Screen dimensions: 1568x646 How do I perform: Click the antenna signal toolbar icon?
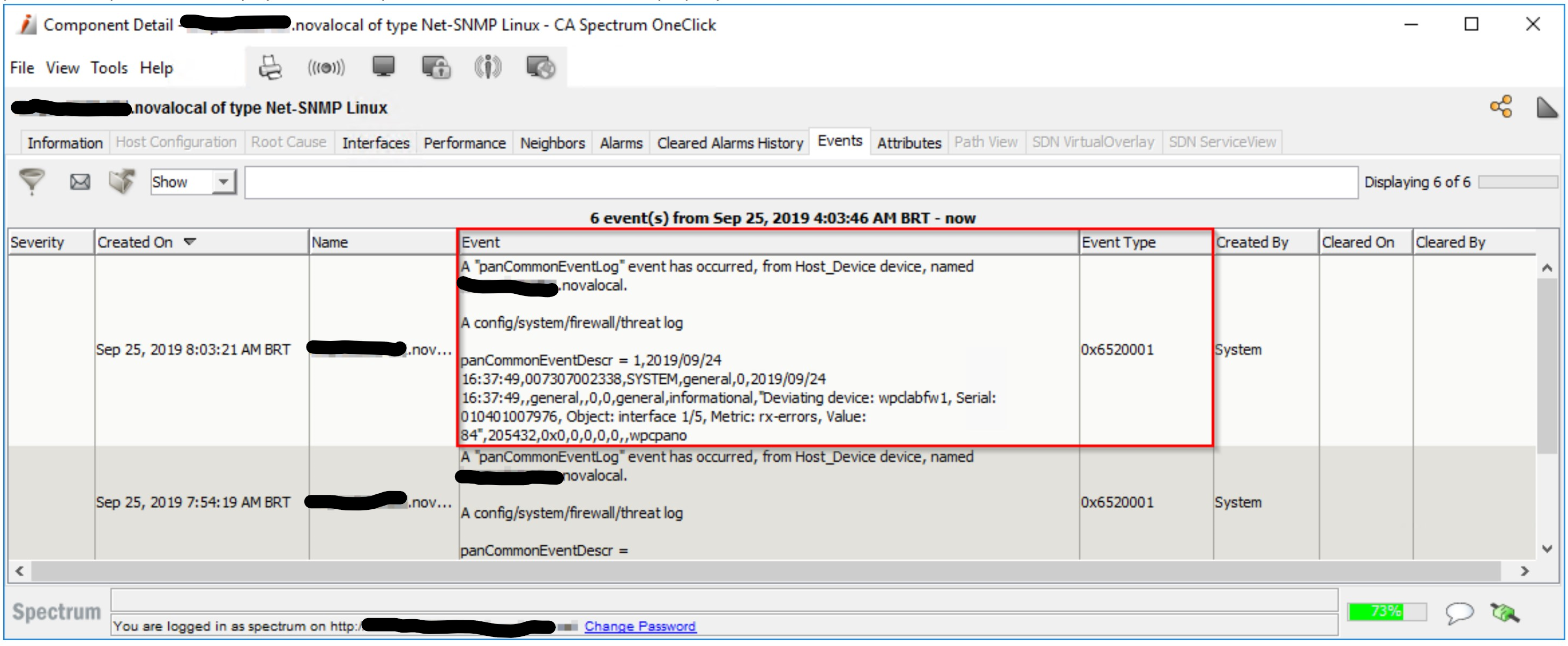coord(488,67)
